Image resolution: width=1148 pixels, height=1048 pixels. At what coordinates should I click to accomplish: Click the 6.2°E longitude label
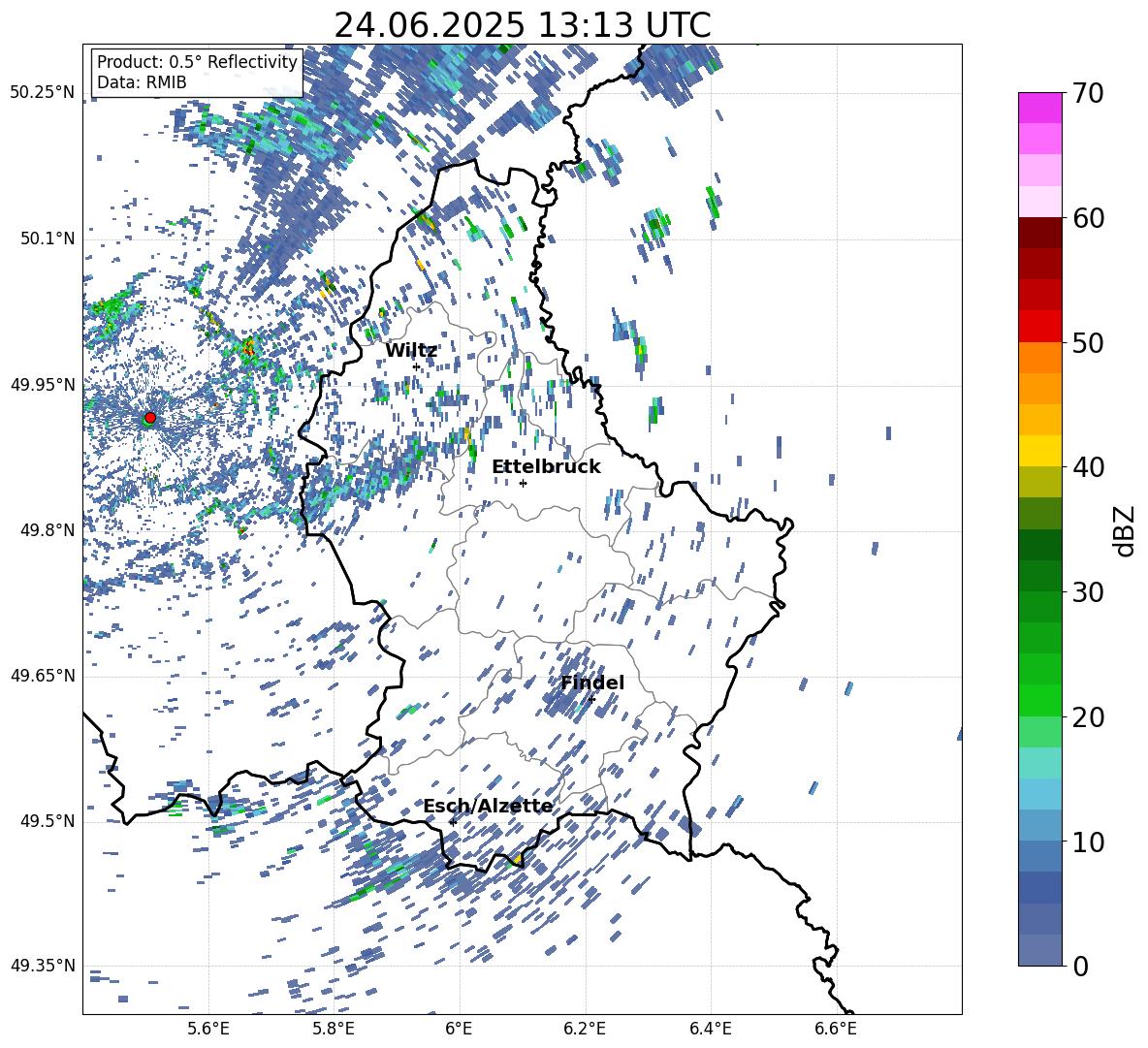(x=585, y=1029)
